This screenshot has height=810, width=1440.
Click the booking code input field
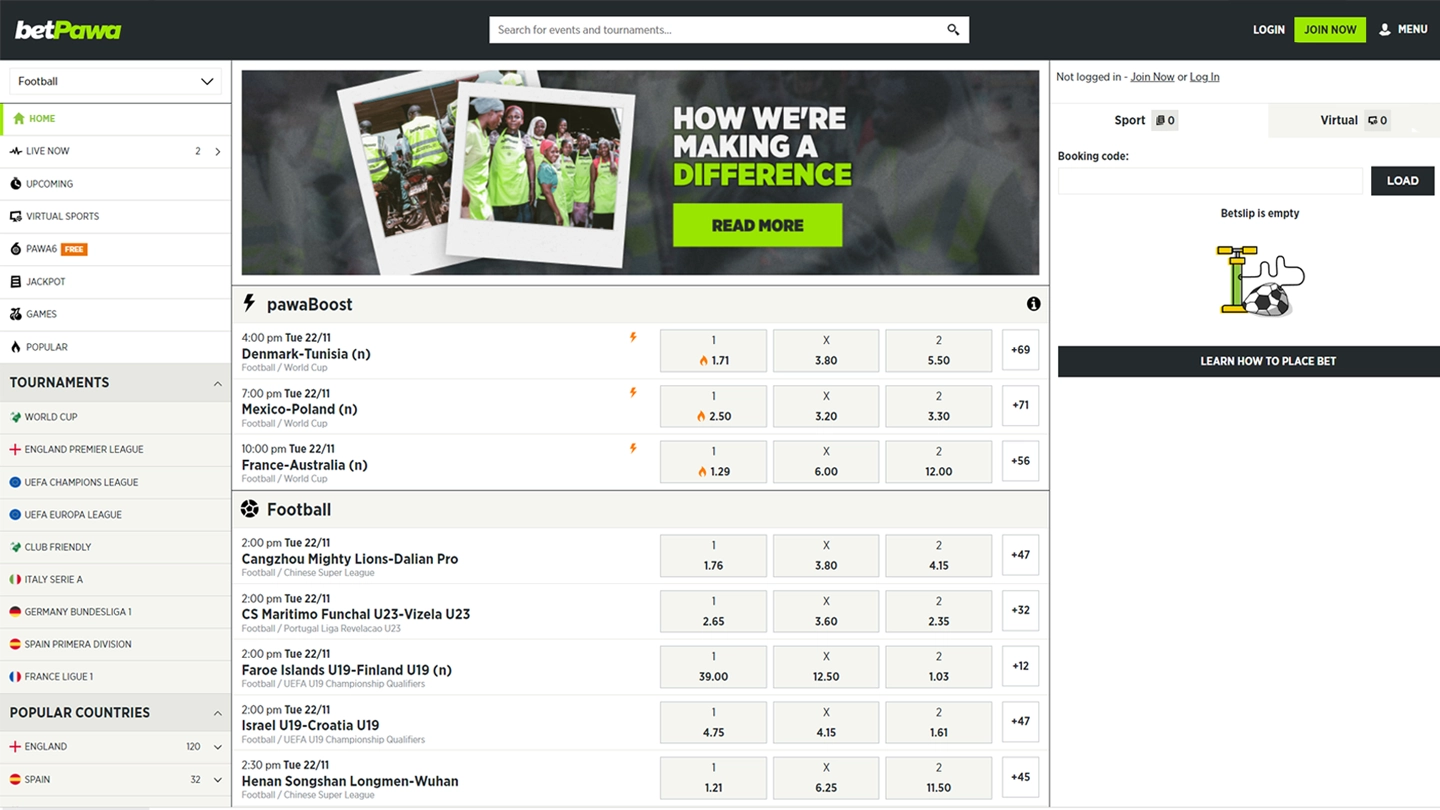(1210, 181)
